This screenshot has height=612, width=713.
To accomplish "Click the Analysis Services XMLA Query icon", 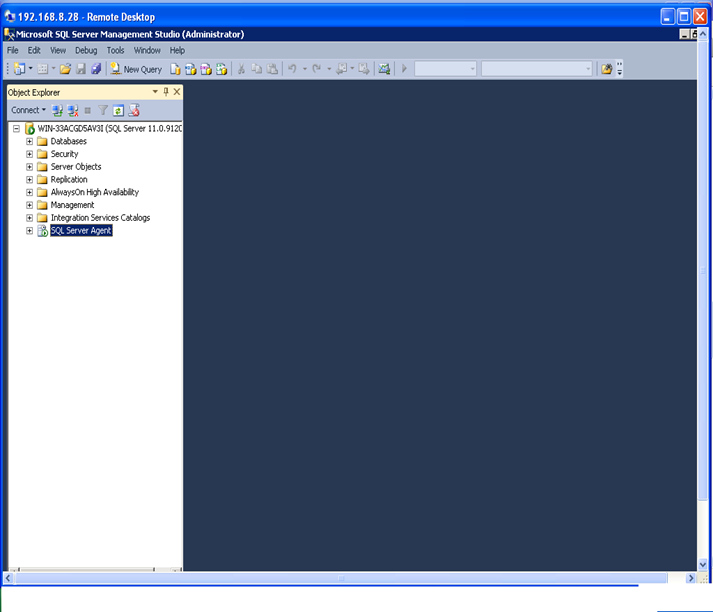I will [221, 69].
